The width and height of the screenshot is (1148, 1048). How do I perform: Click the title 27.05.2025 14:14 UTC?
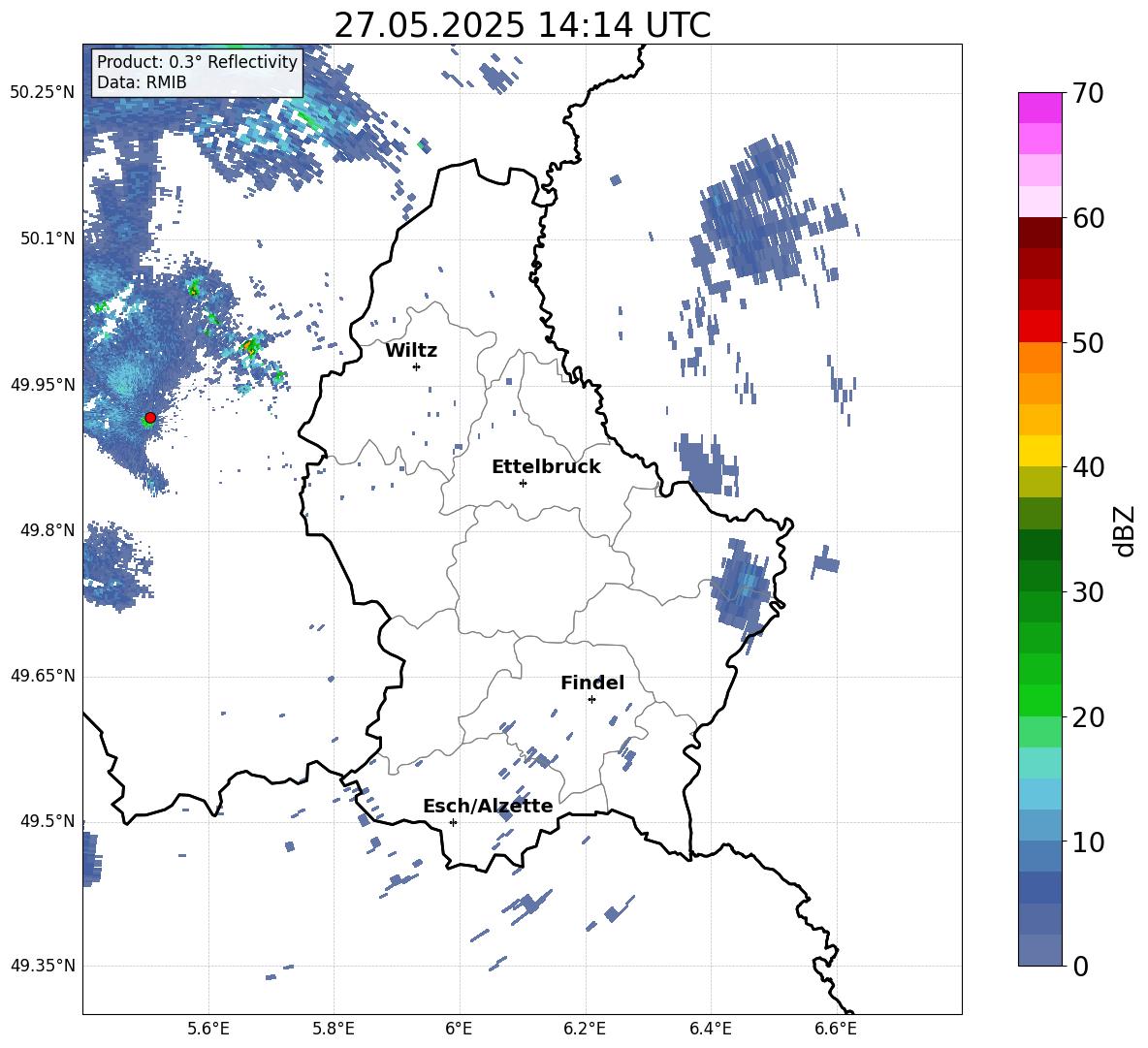522,25
